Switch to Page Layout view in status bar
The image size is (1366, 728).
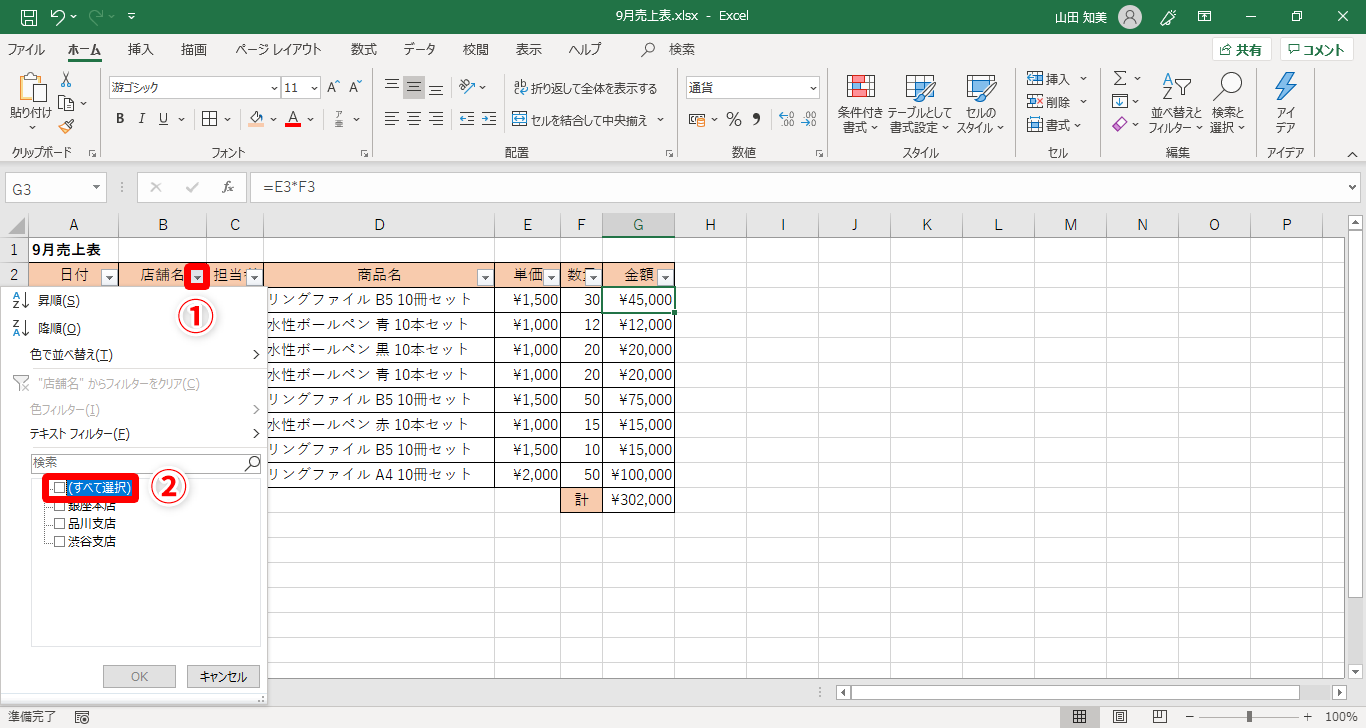pos(1120,717)
